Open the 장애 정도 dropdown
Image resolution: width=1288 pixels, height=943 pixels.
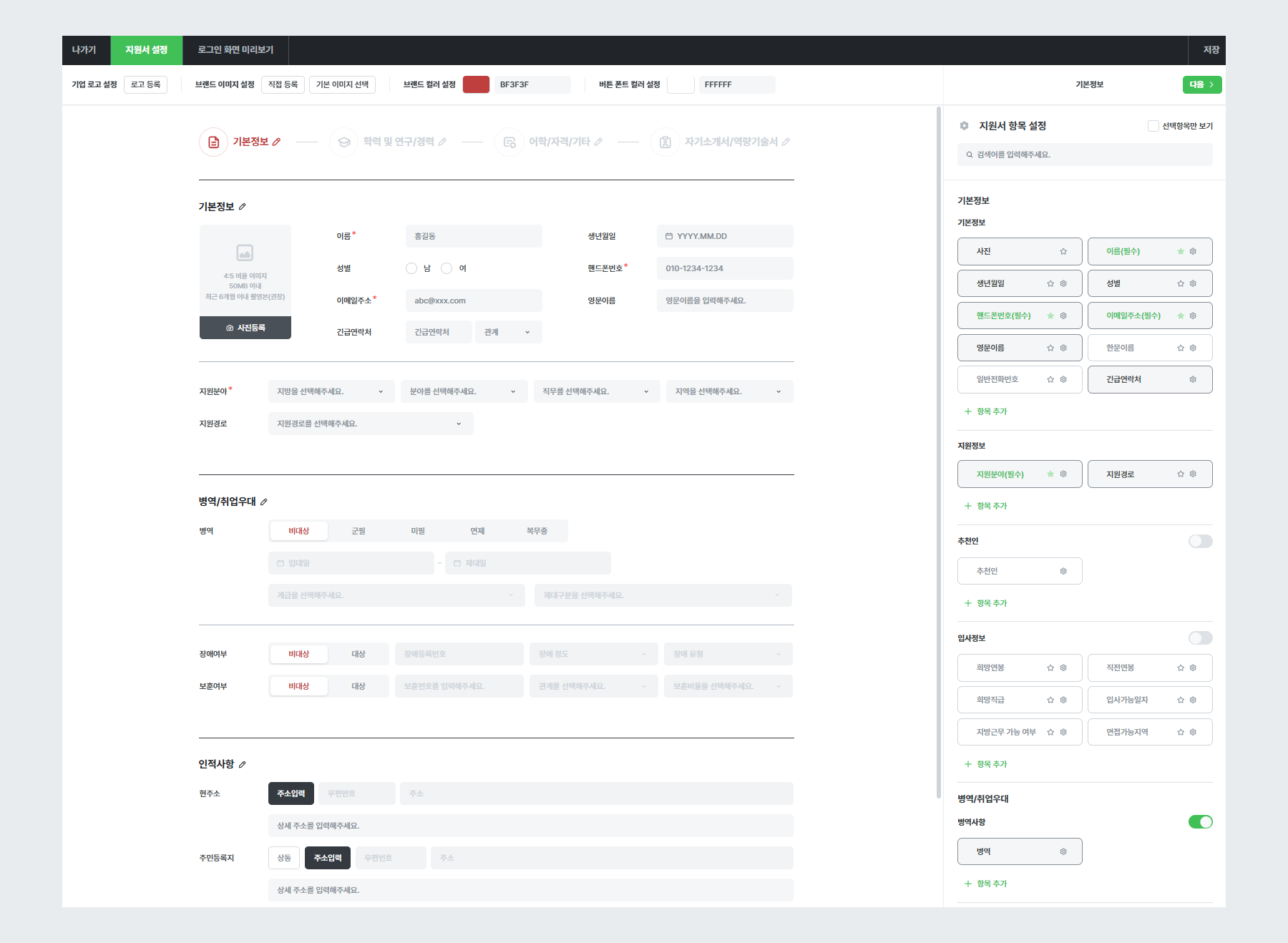click(594, 654)
